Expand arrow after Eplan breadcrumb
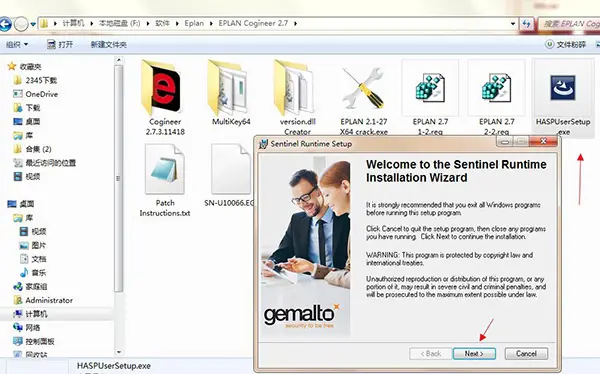This screenshot has width=600, height=374. (x=211, y=23)
